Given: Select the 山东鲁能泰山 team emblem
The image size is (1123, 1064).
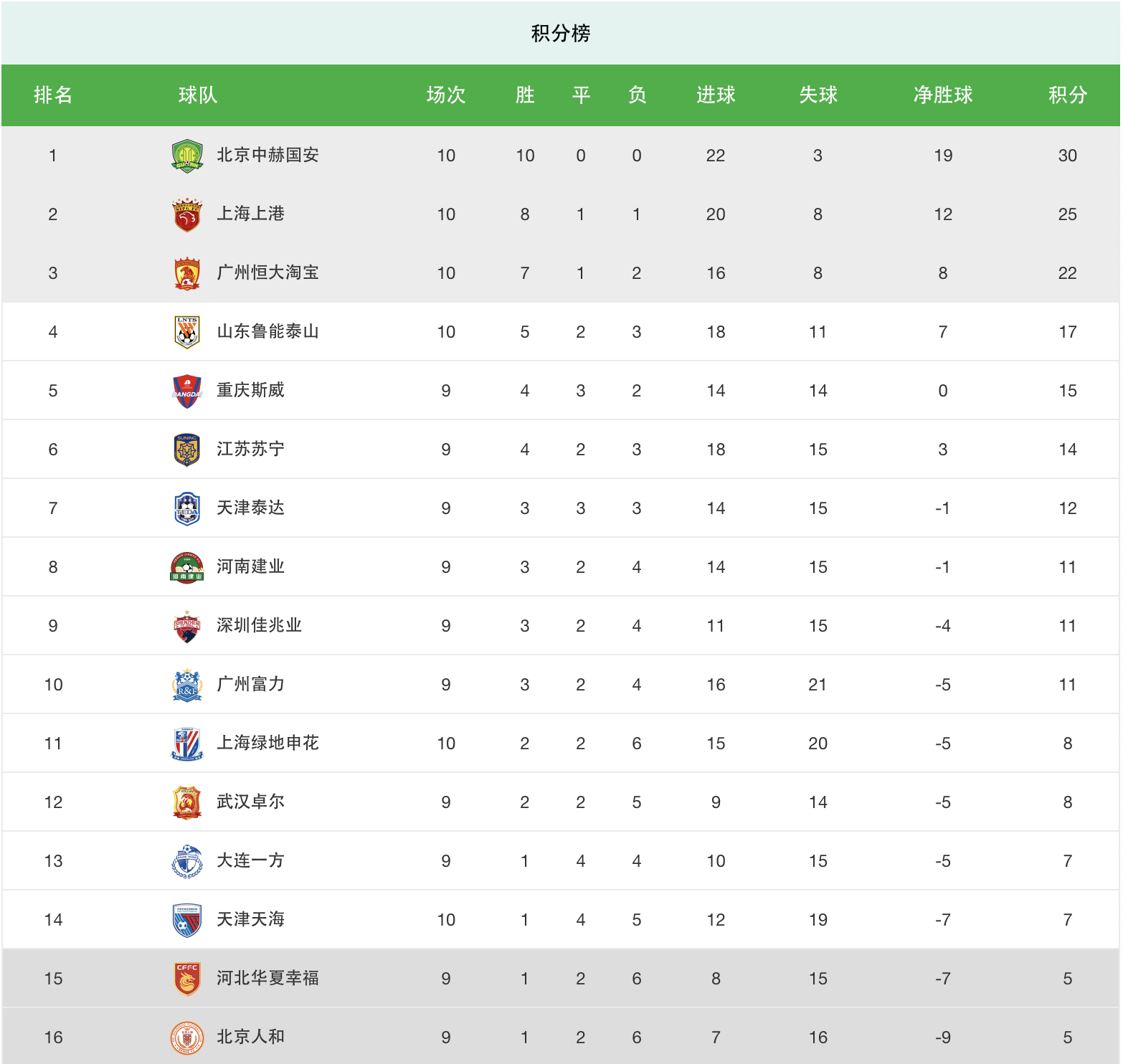Looking at the screenshot, I should point(187,332).
